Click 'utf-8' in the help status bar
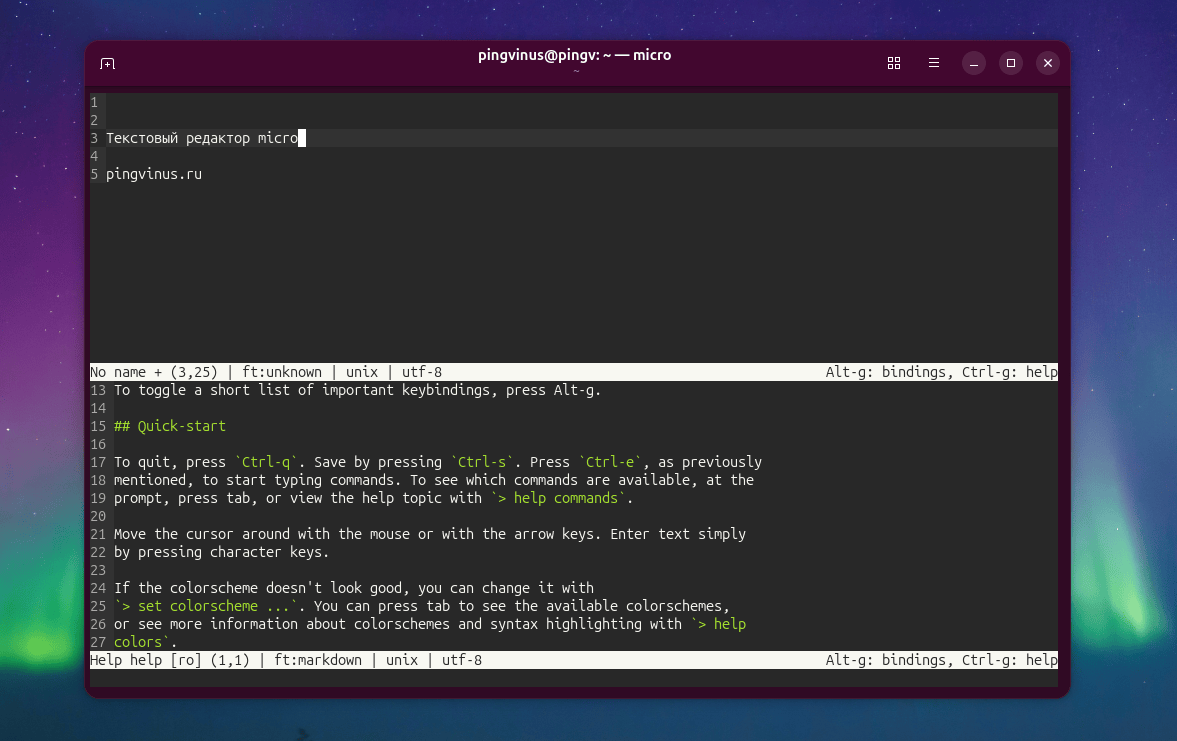The width and height of the screenshot is (1177, 741). [462, 661]
